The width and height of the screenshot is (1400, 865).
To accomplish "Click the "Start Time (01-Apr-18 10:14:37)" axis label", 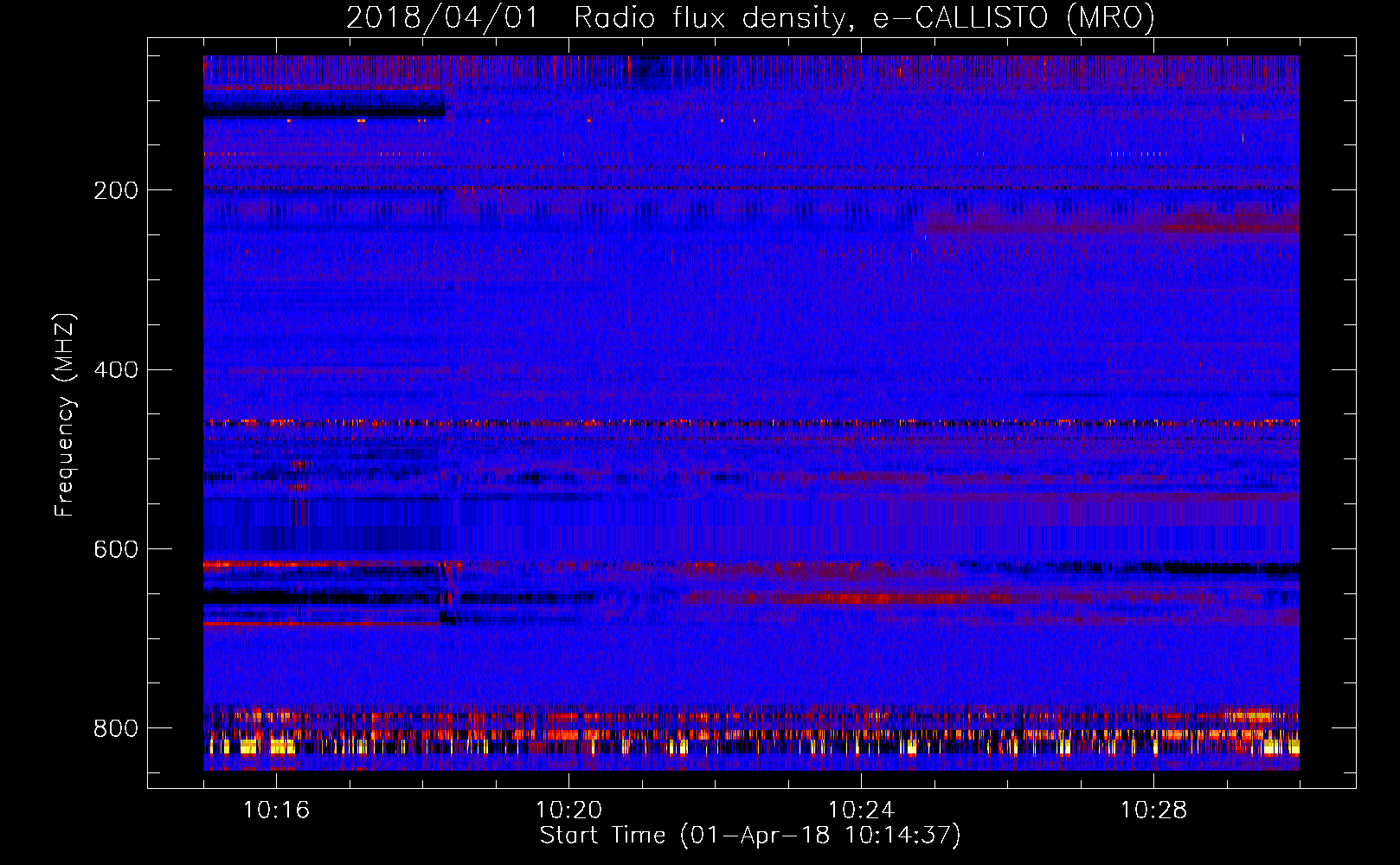I will click(750, 836).
